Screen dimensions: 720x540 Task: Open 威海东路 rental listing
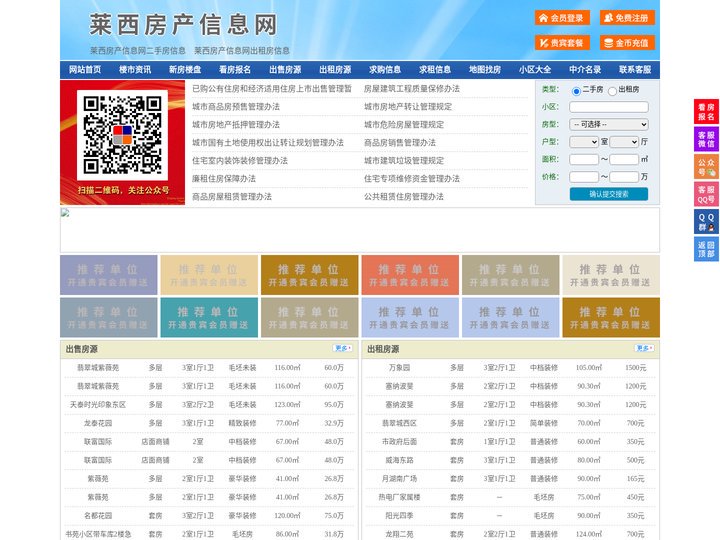coord(399,460)
